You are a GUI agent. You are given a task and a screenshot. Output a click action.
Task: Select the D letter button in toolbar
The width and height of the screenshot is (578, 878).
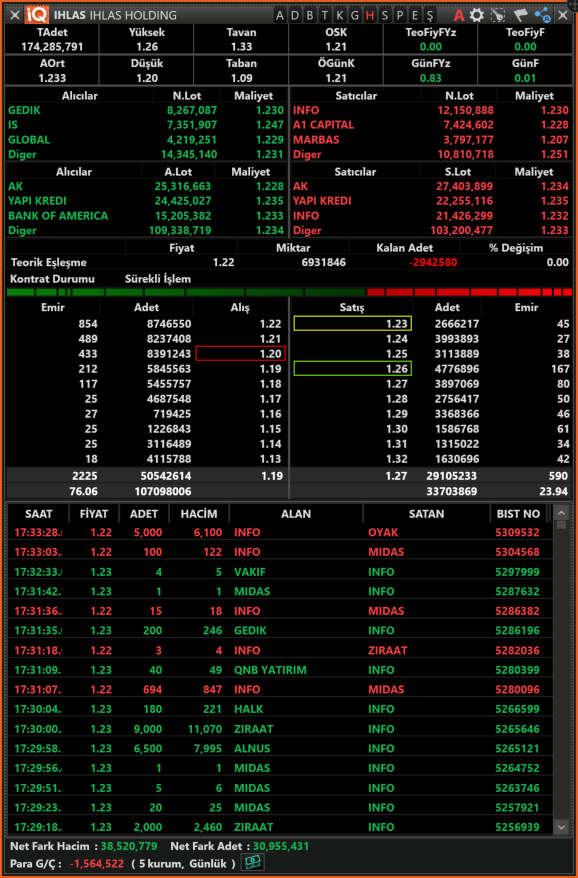pos(295,15)
